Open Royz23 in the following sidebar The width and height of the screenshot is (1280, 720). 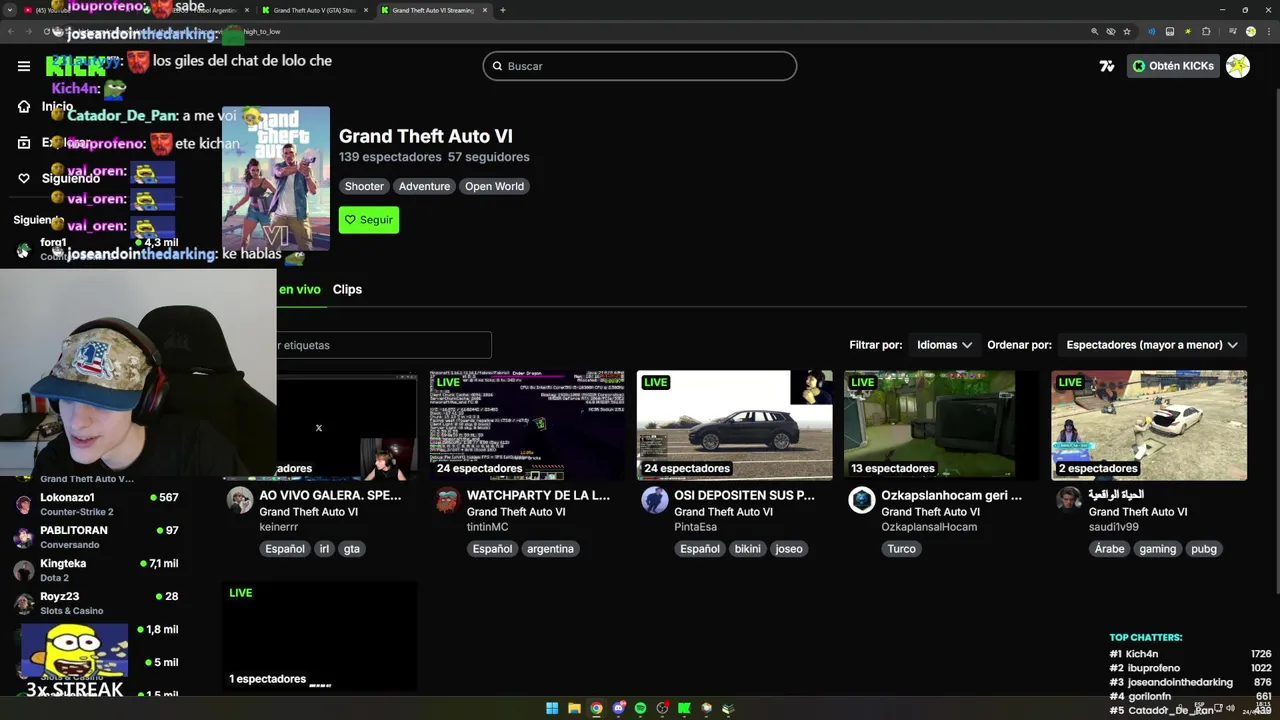[96, 603]
